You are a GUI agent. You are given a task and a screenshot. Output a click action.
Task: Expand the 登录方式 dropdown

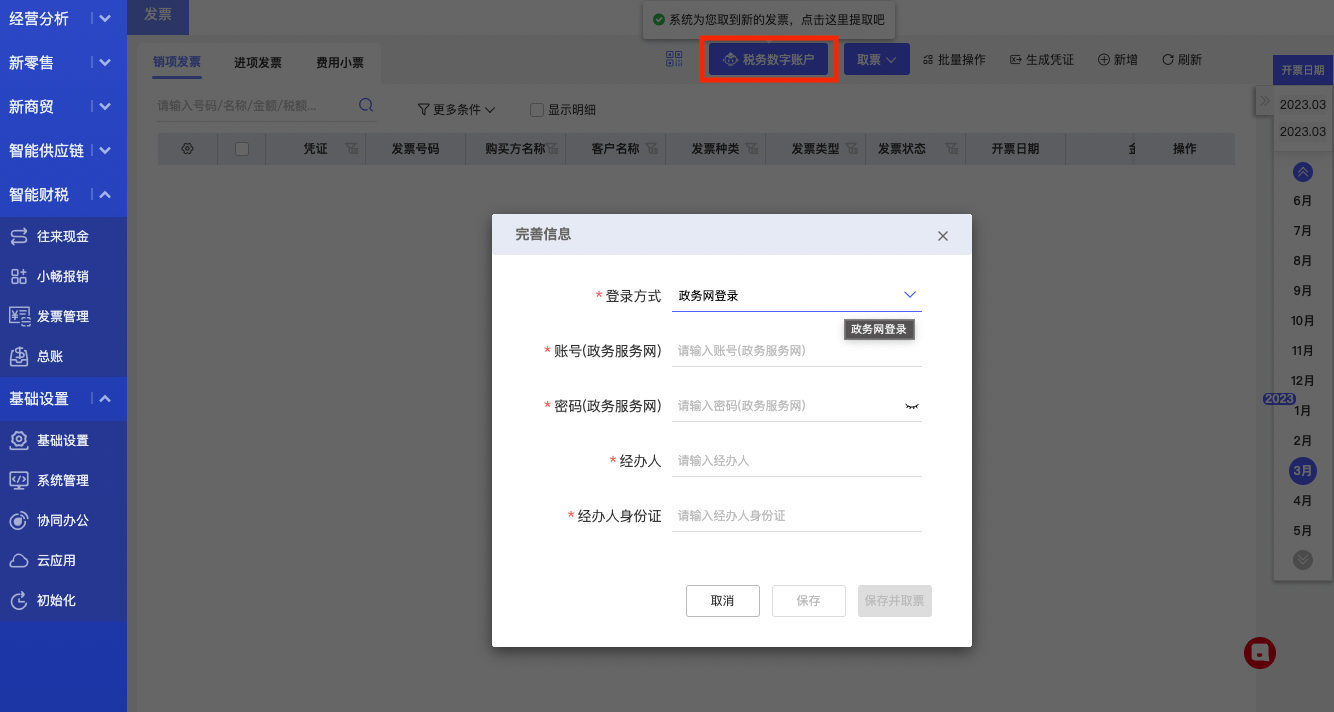(797, 295)
